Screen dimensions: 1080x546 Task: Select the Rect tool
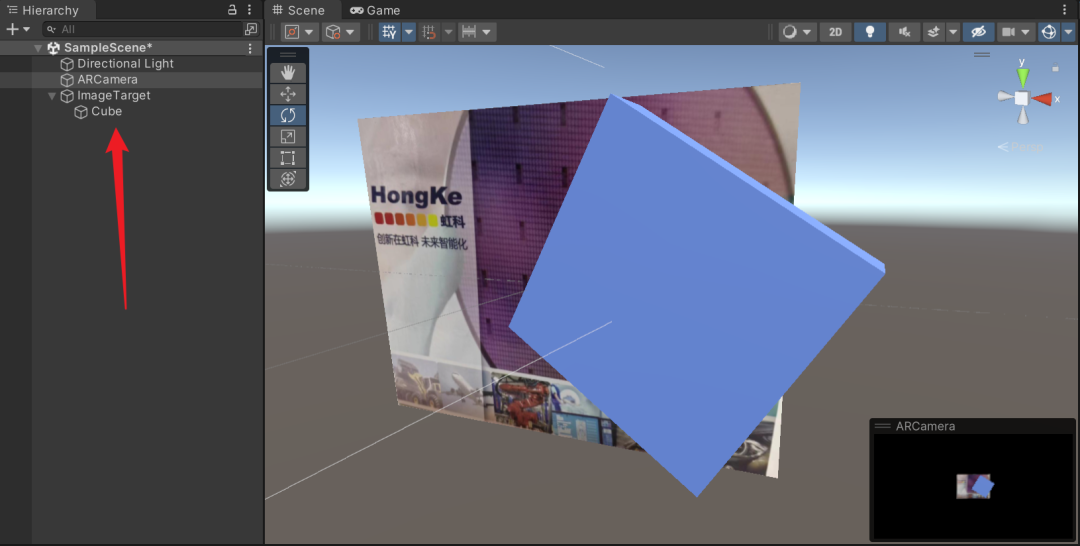[x=288, y=158]
